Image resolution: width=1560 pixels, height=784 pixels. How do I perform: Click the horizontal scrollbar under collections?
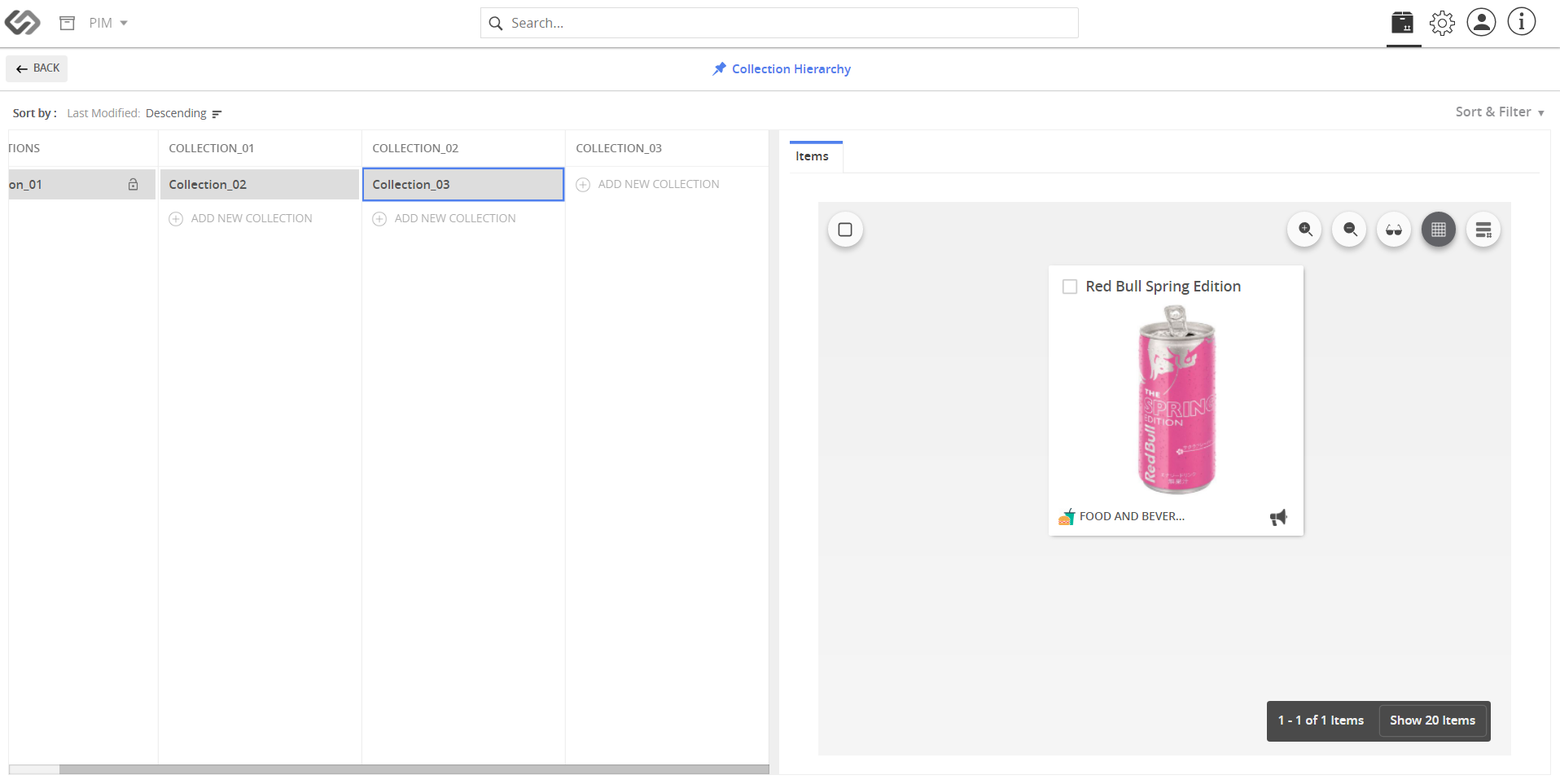click(x=414, y=769)
